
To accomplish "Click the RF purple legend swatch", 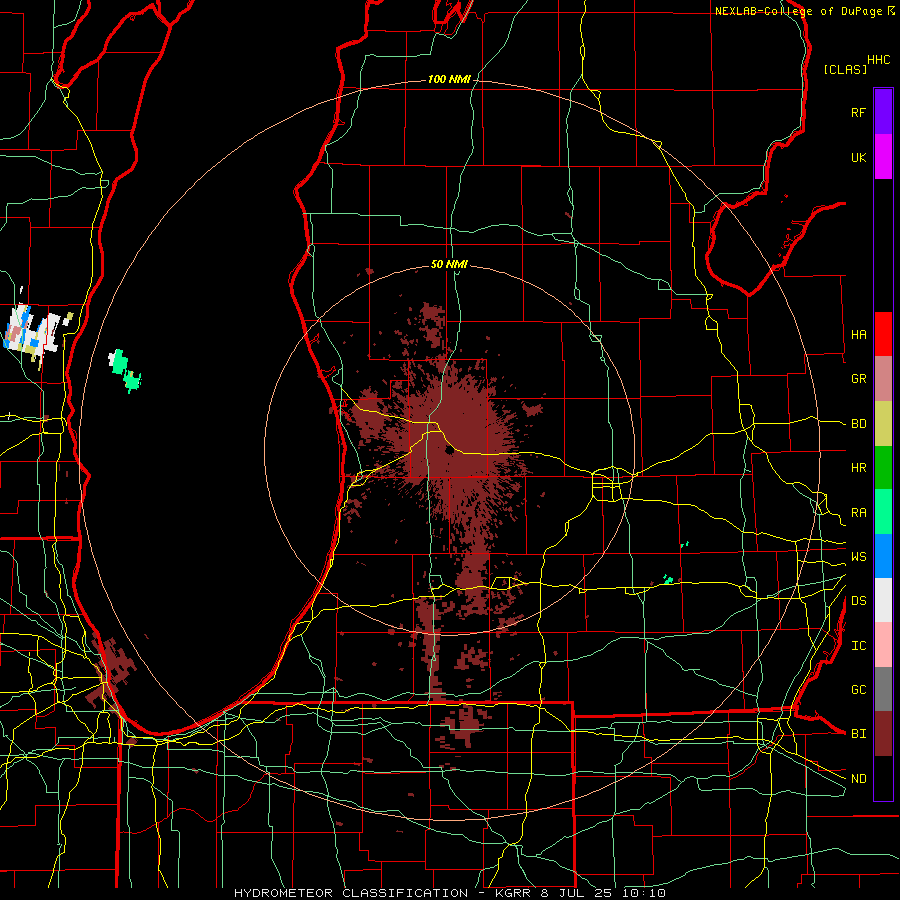I will pos(883,112).
